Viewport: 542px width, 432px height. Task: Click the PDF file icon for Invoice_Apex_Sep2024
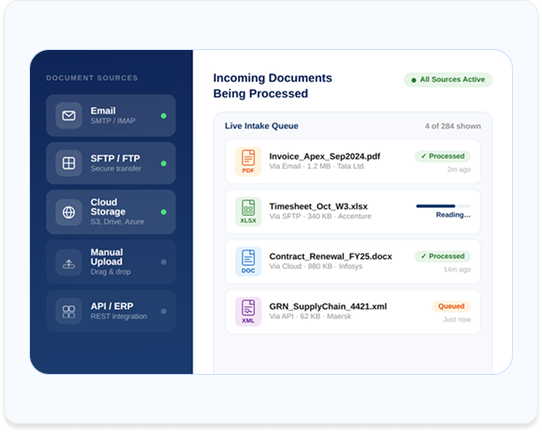click(248, 161)
